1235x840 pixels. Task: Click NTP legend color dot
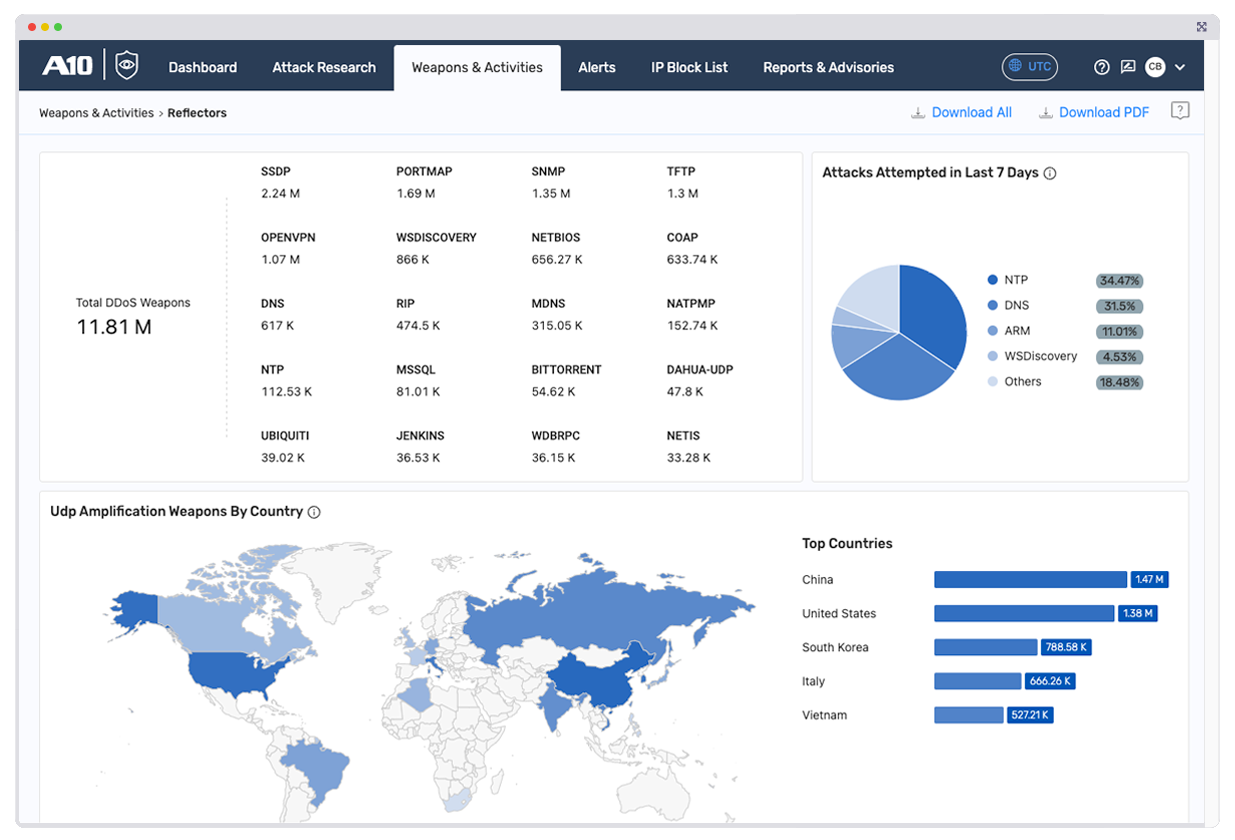(992, 280)
